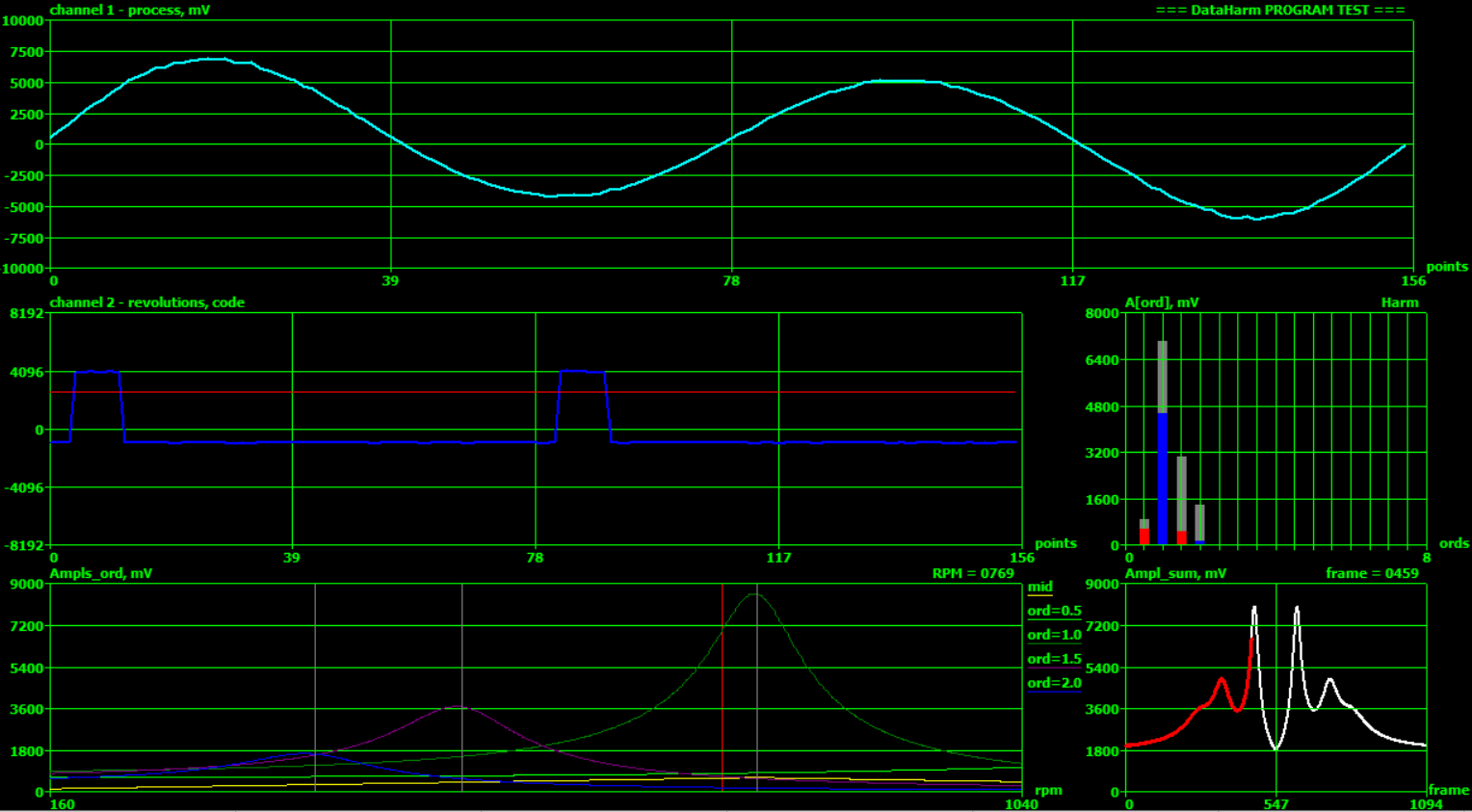Select the ord=1.5 legend entry
Viewport: 1472px width, 812px height.
pos(1053,659)
